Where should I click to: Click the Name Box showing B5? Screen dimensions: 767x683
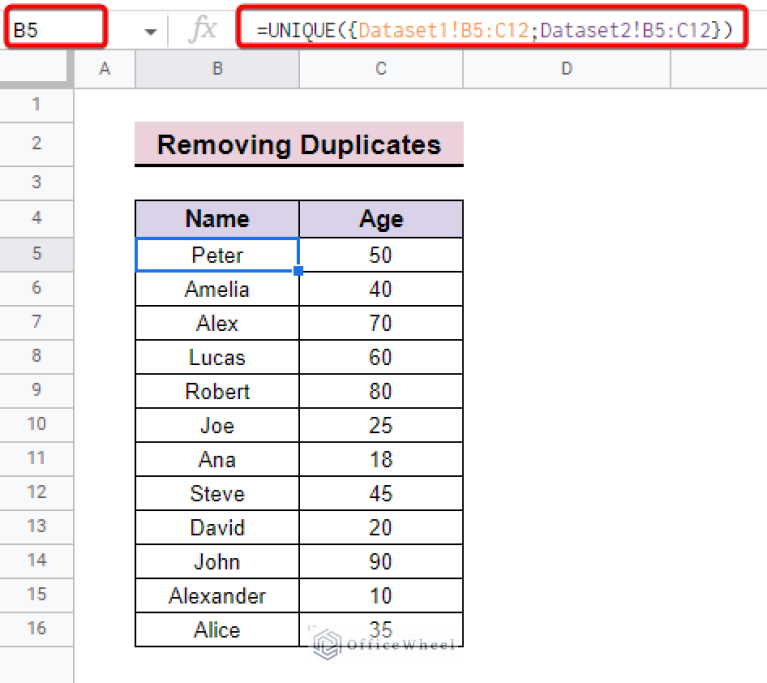56,30
